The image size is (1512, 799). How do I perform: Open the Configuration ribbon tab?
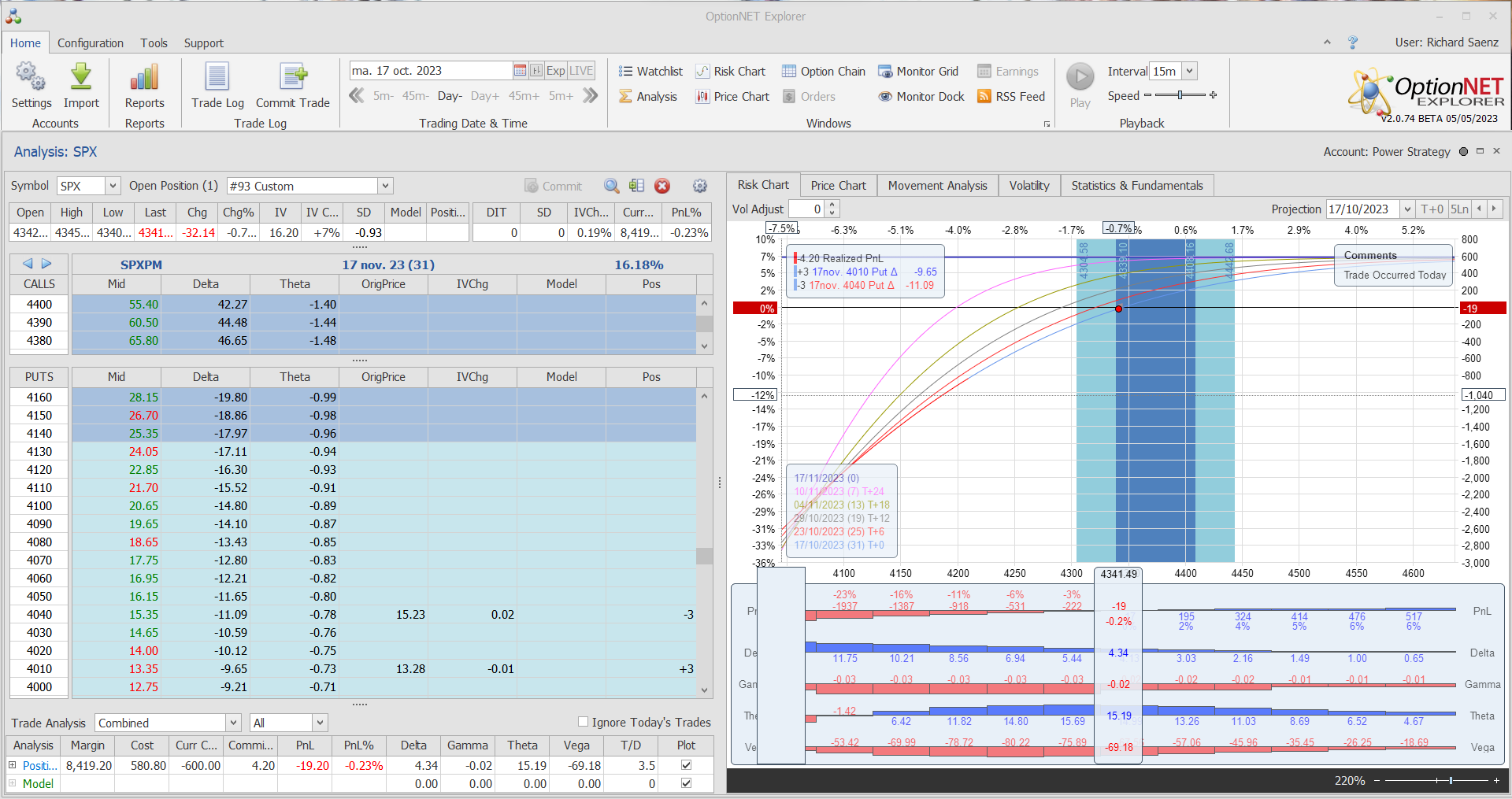pyautogui.click(x=90, y=43)
